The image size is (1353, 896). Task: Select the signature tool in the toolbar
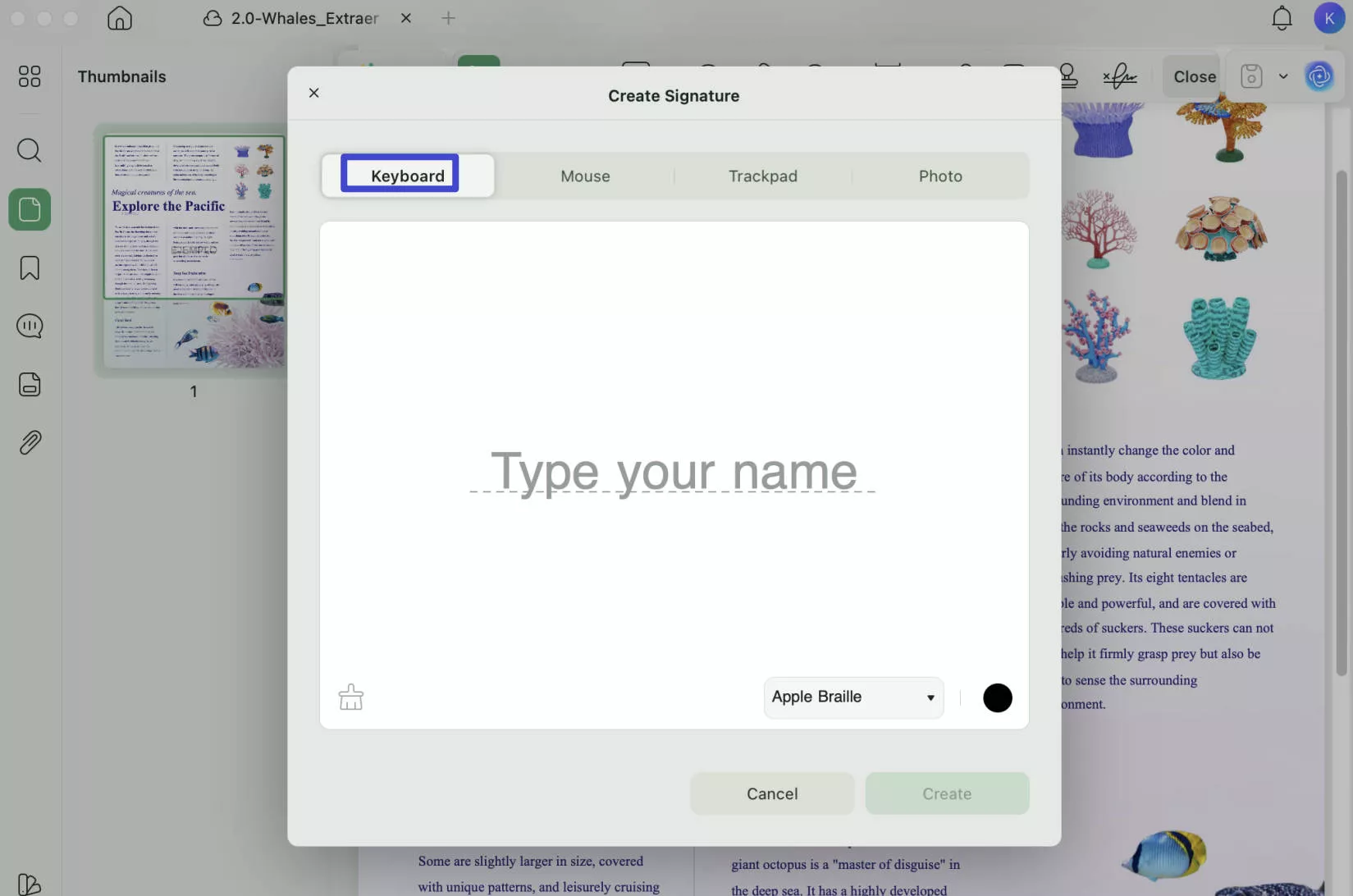tap(1120, 76)
